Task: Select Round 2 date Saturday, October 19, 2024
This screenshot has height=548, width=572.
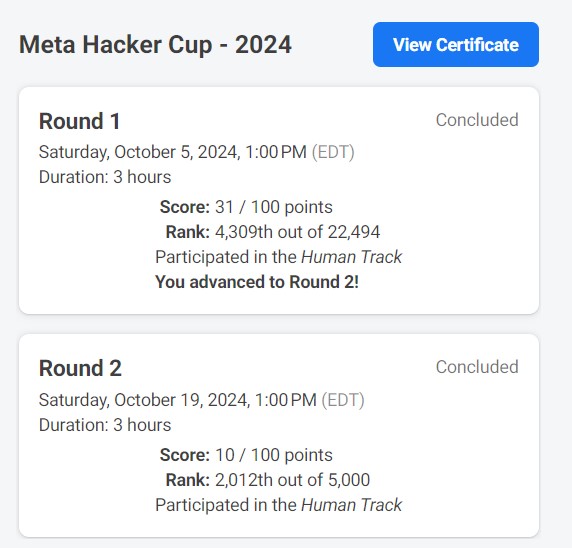Action: 144,400
